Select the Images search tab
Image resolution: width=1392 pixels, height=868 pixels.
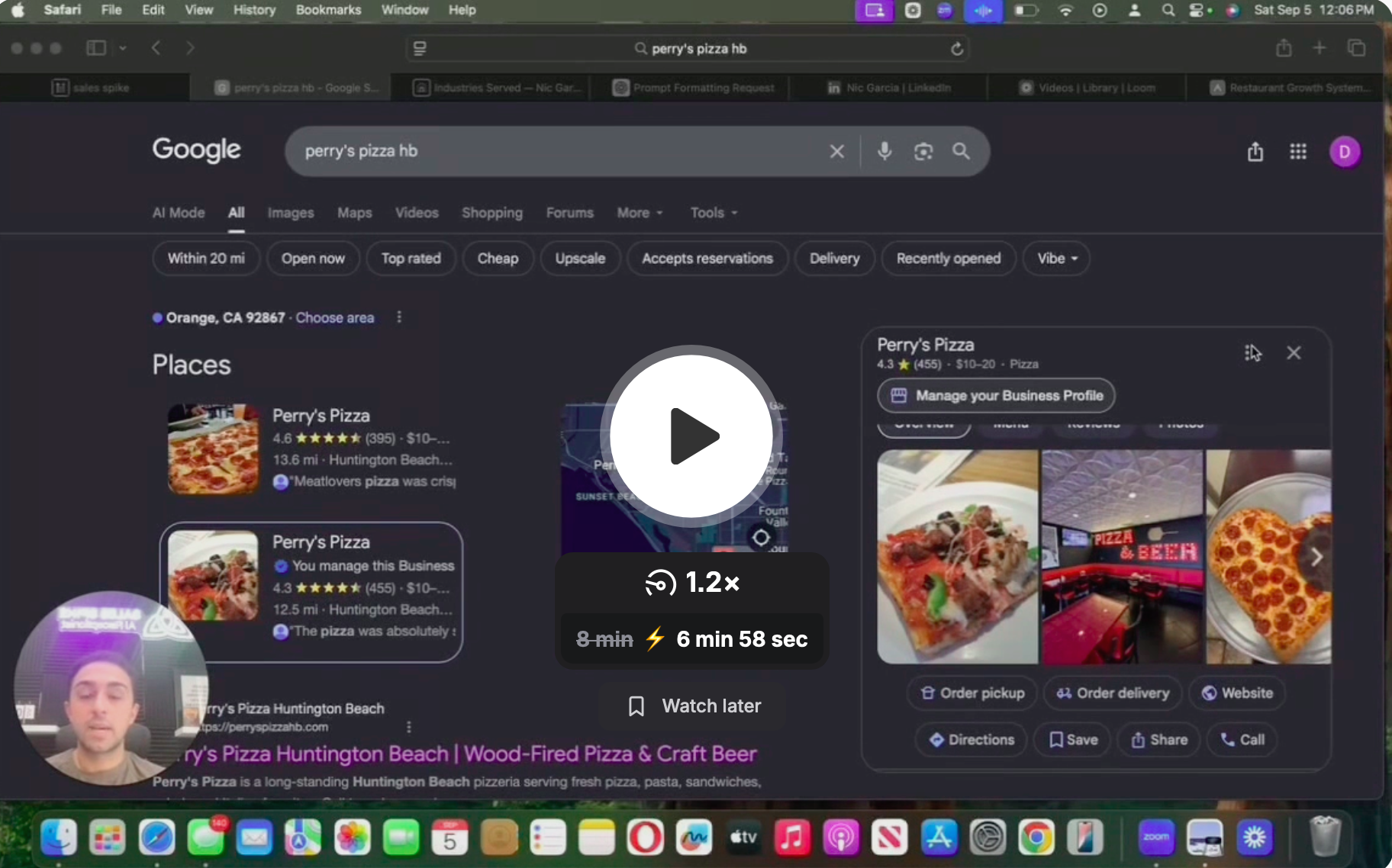pos(291,213)
